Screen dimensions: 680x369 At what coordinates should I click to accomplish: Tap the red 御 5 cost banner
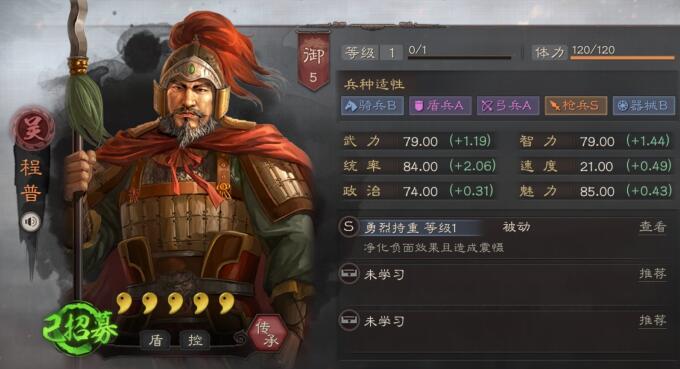(x=313, y=61)
